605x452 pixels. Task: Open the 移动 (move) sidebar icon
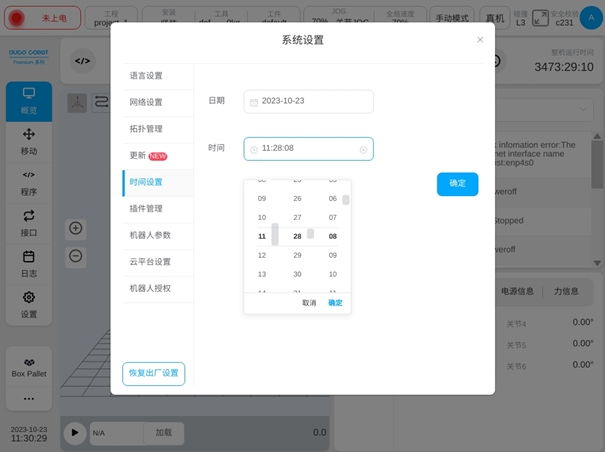pos(29,141)
